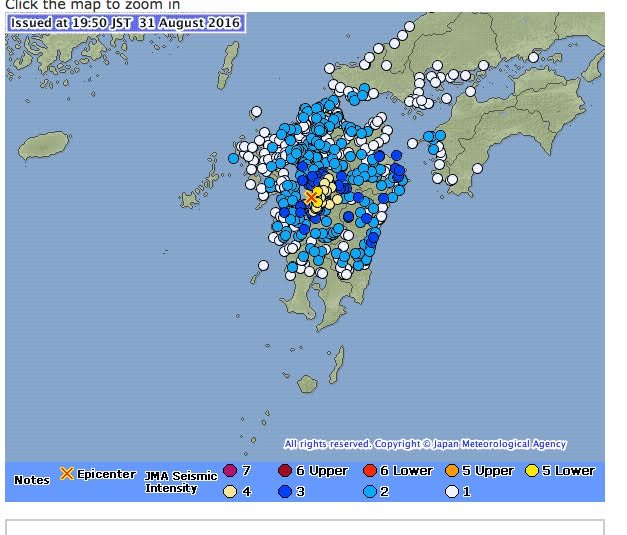Click the Epicenter X icon in the legend

click(67, 474)
